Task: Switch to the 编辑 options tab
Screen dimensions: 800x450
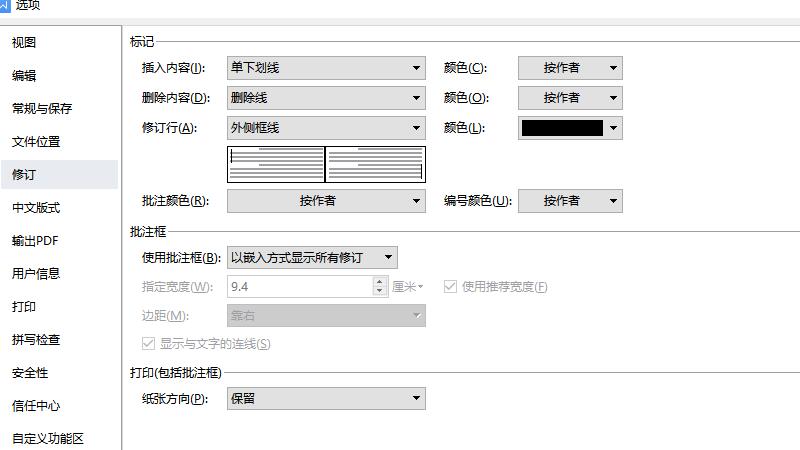Action: click(24, 75)
